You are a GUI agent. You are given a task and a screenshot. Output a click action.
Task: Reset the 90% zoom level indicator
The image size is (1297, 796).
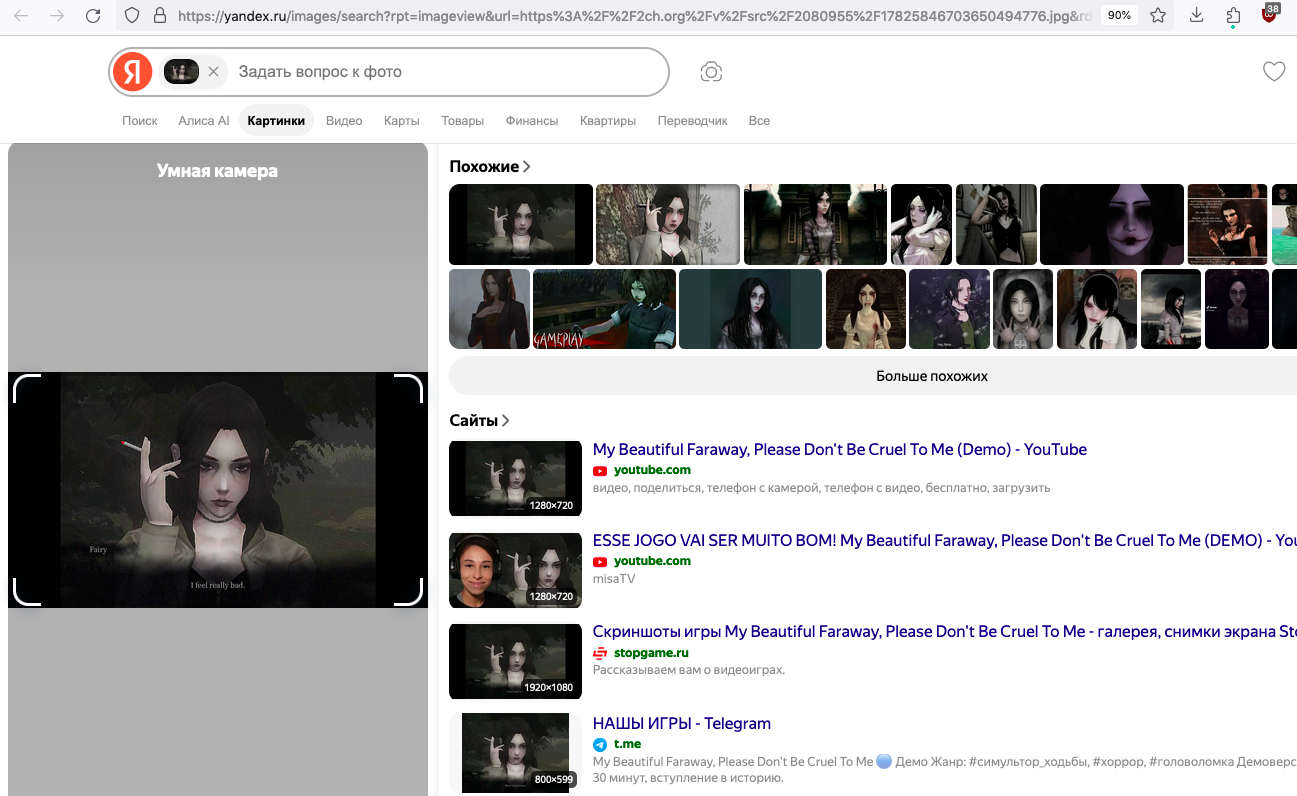point(1118,16)
